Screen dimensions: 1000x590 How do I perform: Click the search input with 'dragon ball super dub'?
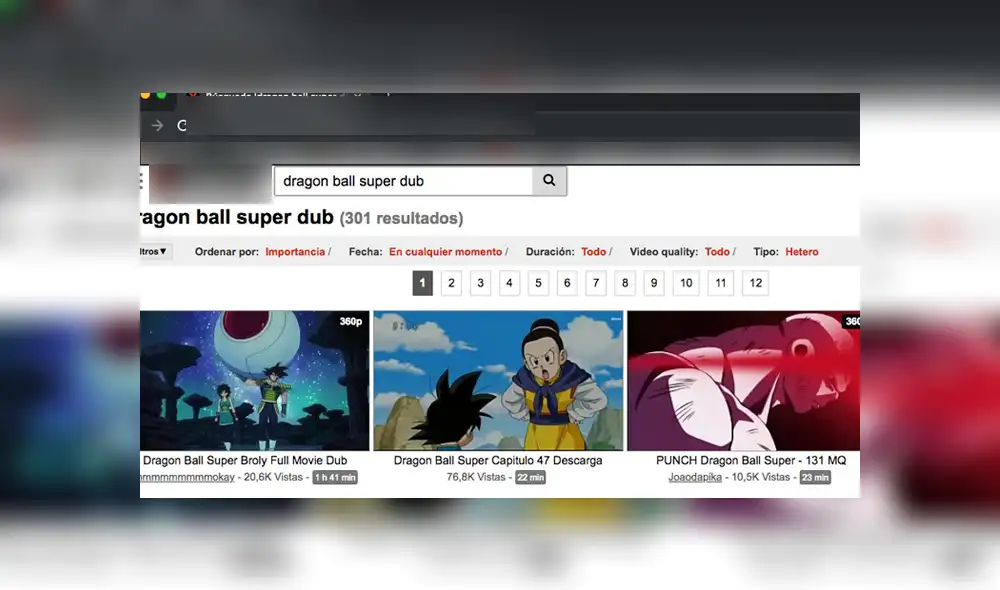coord(400,181)
